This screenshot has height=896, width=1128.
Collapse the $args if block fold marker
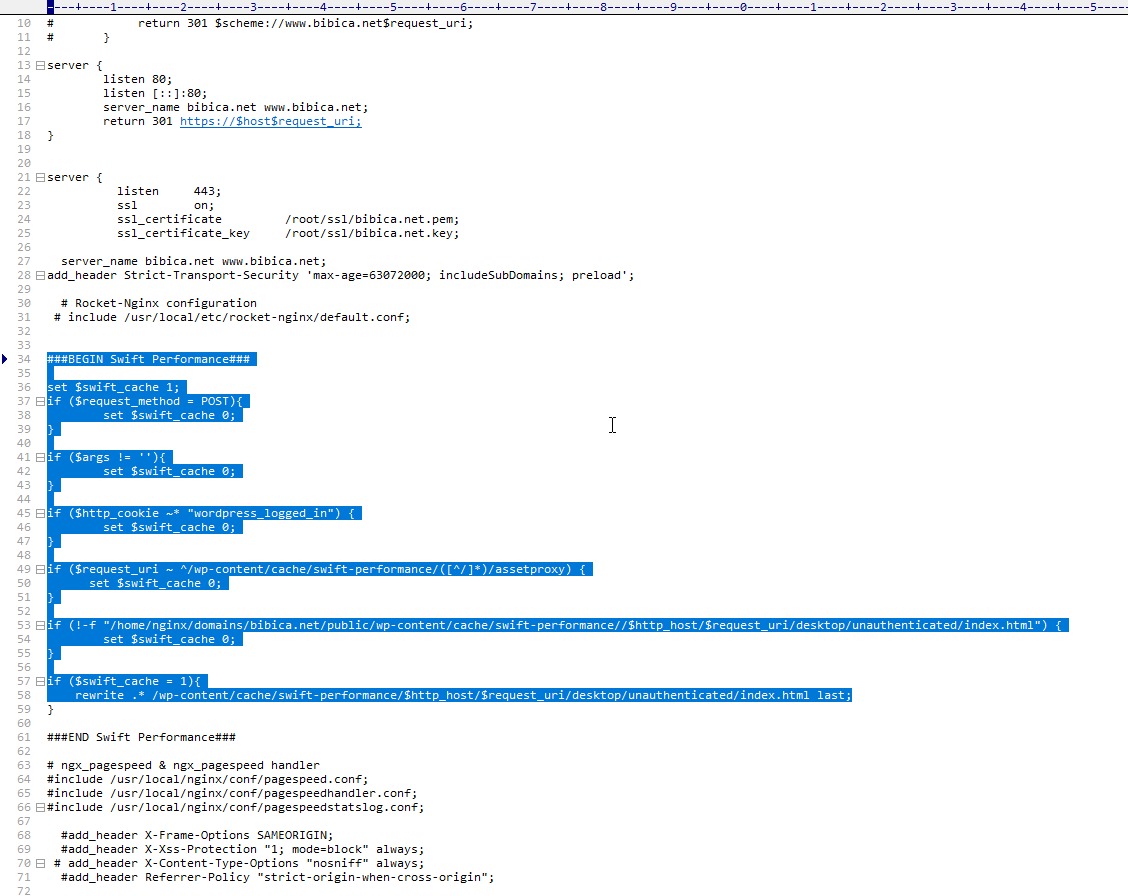(40, 457)
